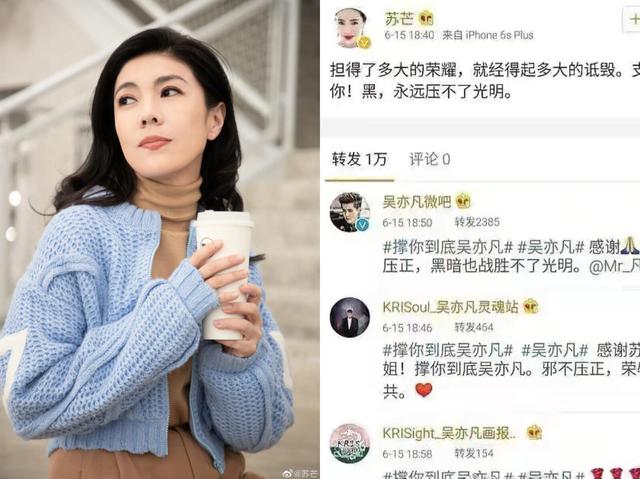Click the crown badge beside 苏芒

(x=427, y=18)
